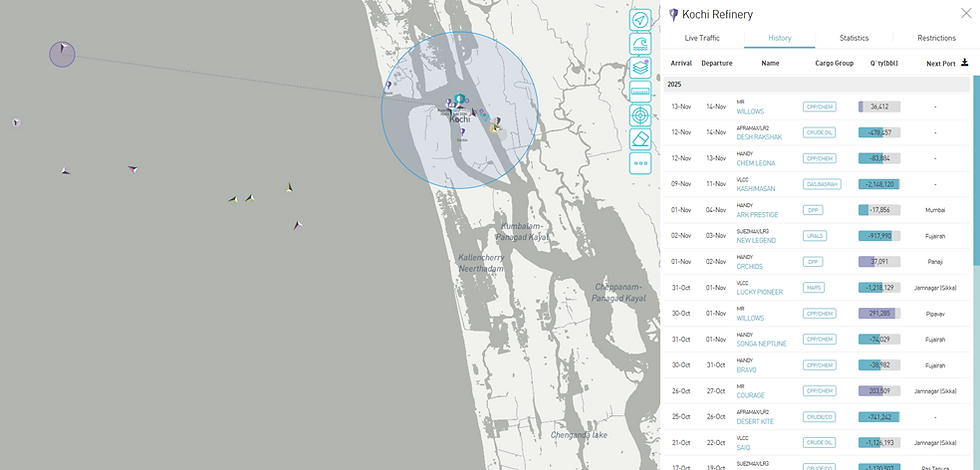Image resolution: width=980 pixels, height=470 pixels.
Task: Click the Departure column header
Action: 717,63
